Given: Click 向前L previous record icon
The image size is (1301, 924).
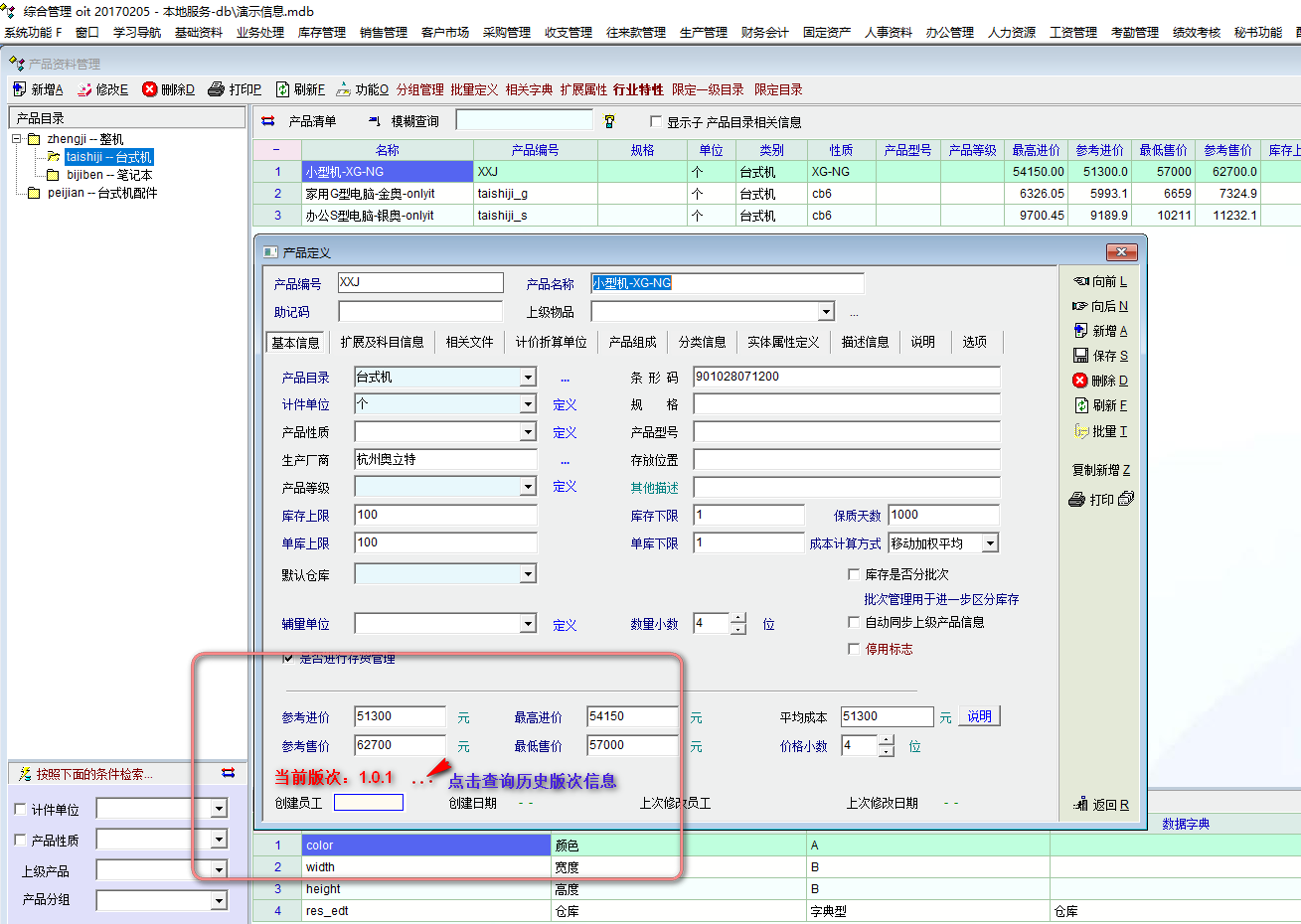Looking at the screenshot, I should click(x=1080, y=281).
